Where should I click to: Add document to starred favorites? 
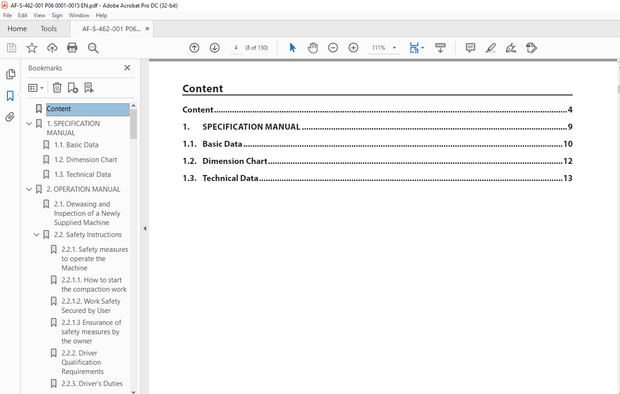[x=32, y=48]
